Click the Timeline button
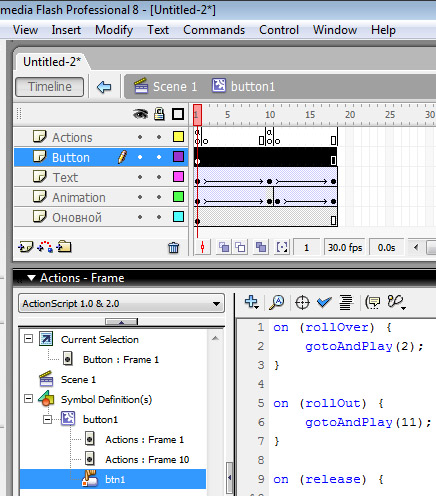The width and height of the screenshot is (436, 496). pos(50,87)
